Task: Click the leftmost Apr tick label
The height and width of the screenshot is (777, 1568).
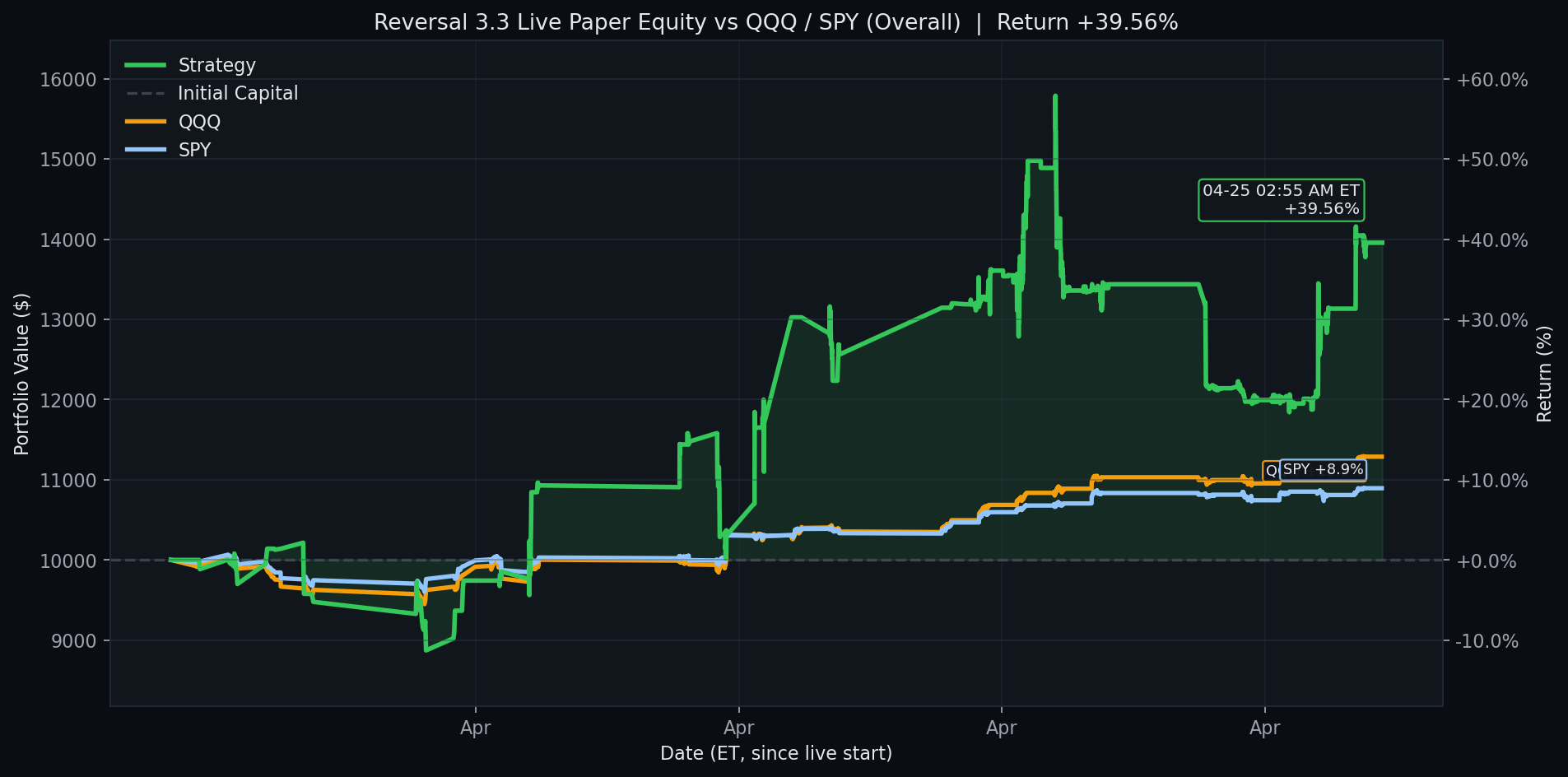Action: point(475,728)
